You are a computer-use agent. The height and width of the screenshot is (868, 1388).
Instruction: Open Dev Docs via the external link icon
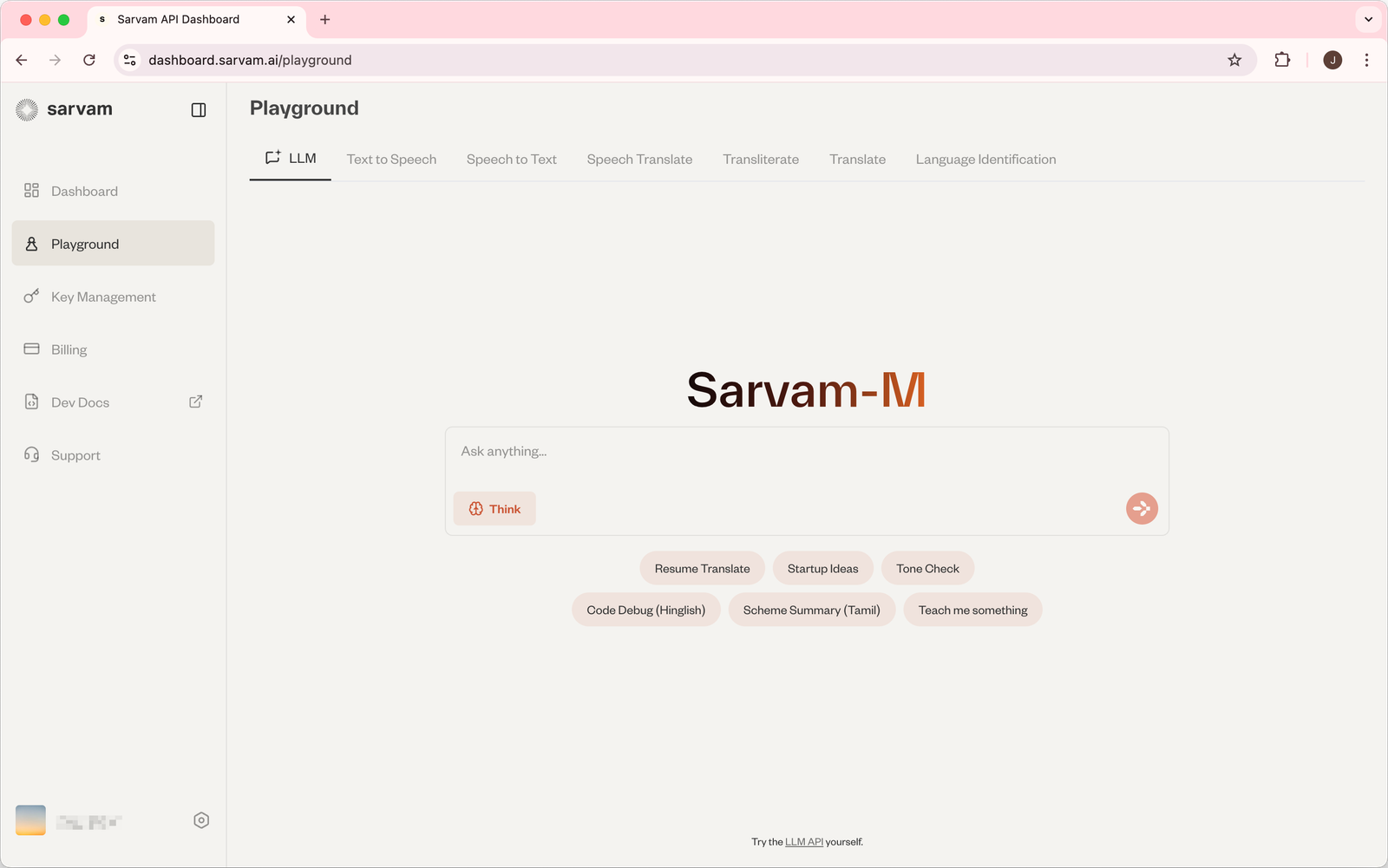tap(195, 401)
